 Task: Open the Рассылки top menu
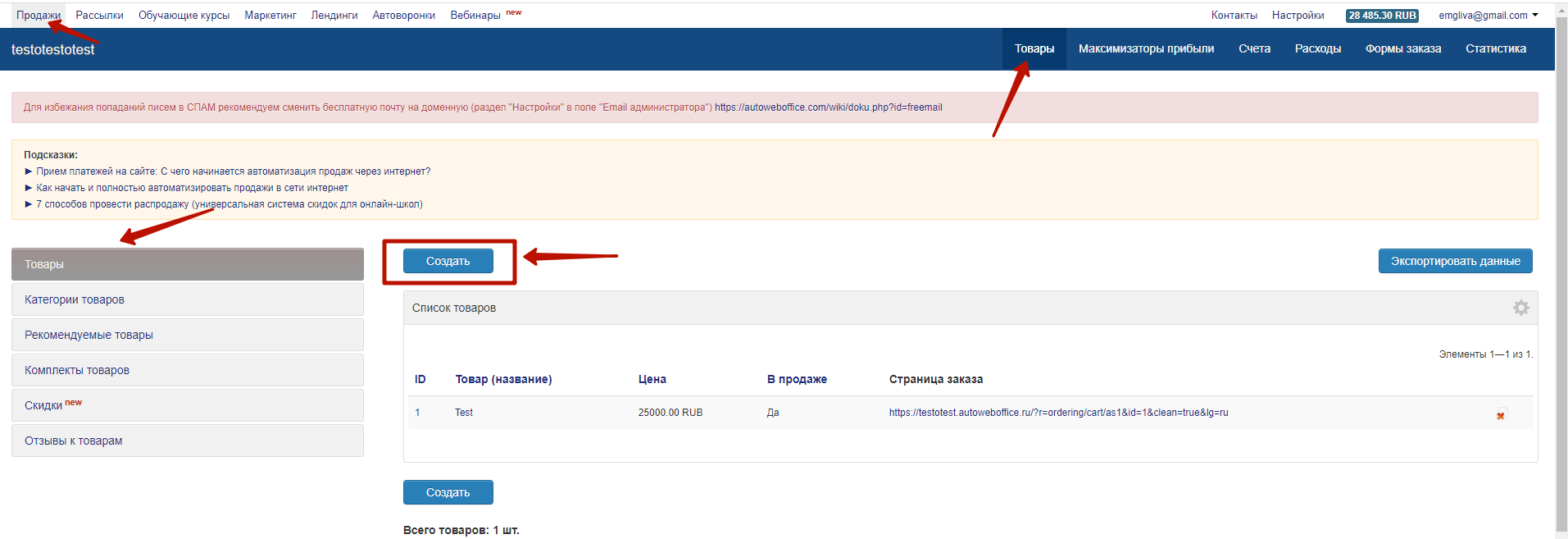[99, 16]
